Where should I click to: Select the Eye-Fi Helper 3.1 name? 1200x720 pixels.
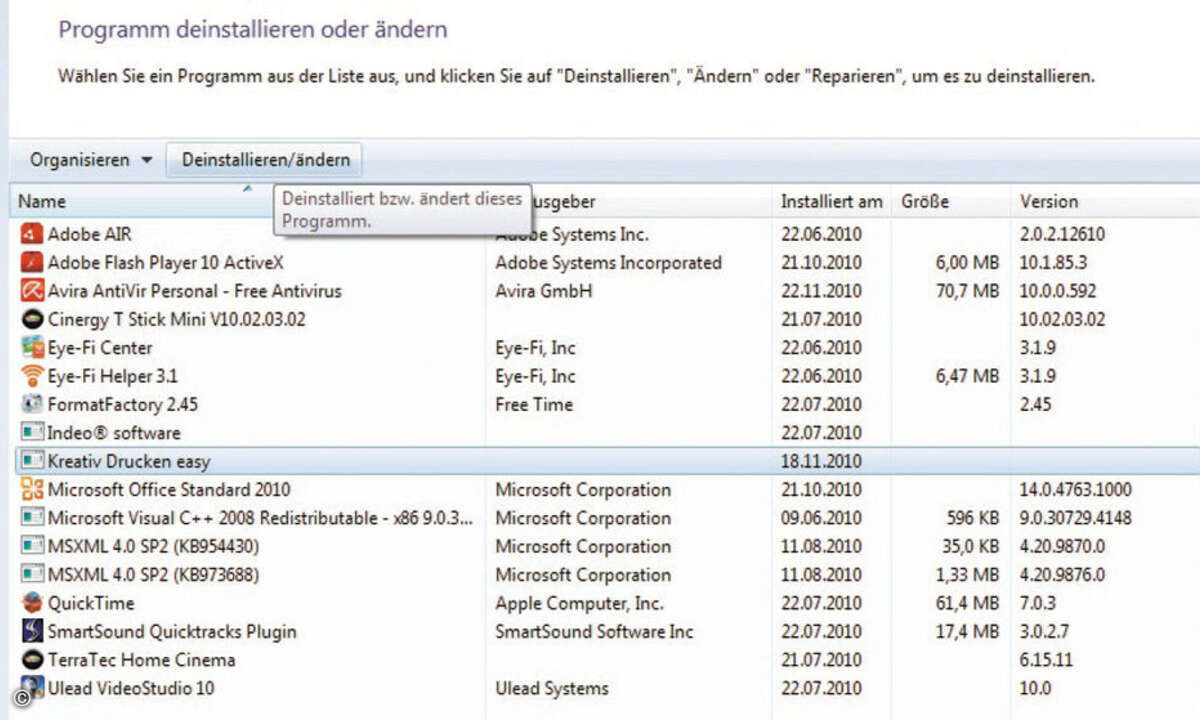tap(112, 376)
